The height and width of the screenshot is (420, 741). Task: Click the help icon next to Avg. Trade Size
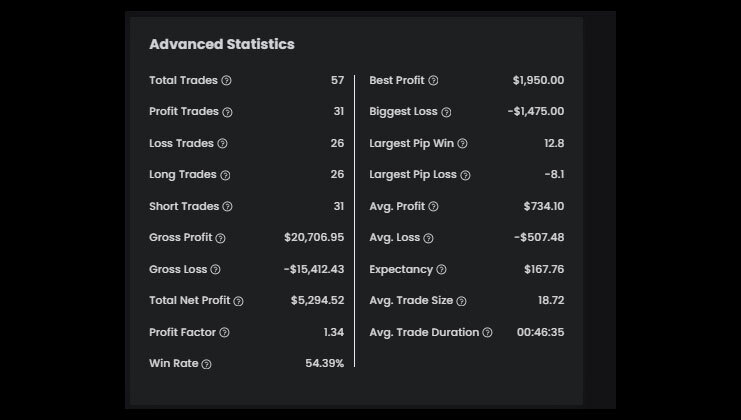(461, 301)
